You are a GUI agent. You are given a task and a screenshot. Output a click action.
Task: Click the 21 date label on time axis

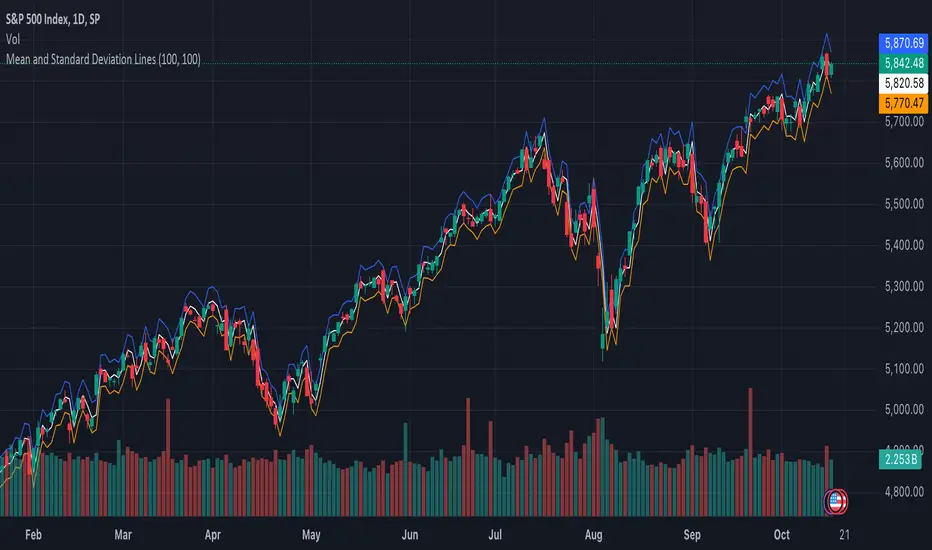tap(844, 535)
